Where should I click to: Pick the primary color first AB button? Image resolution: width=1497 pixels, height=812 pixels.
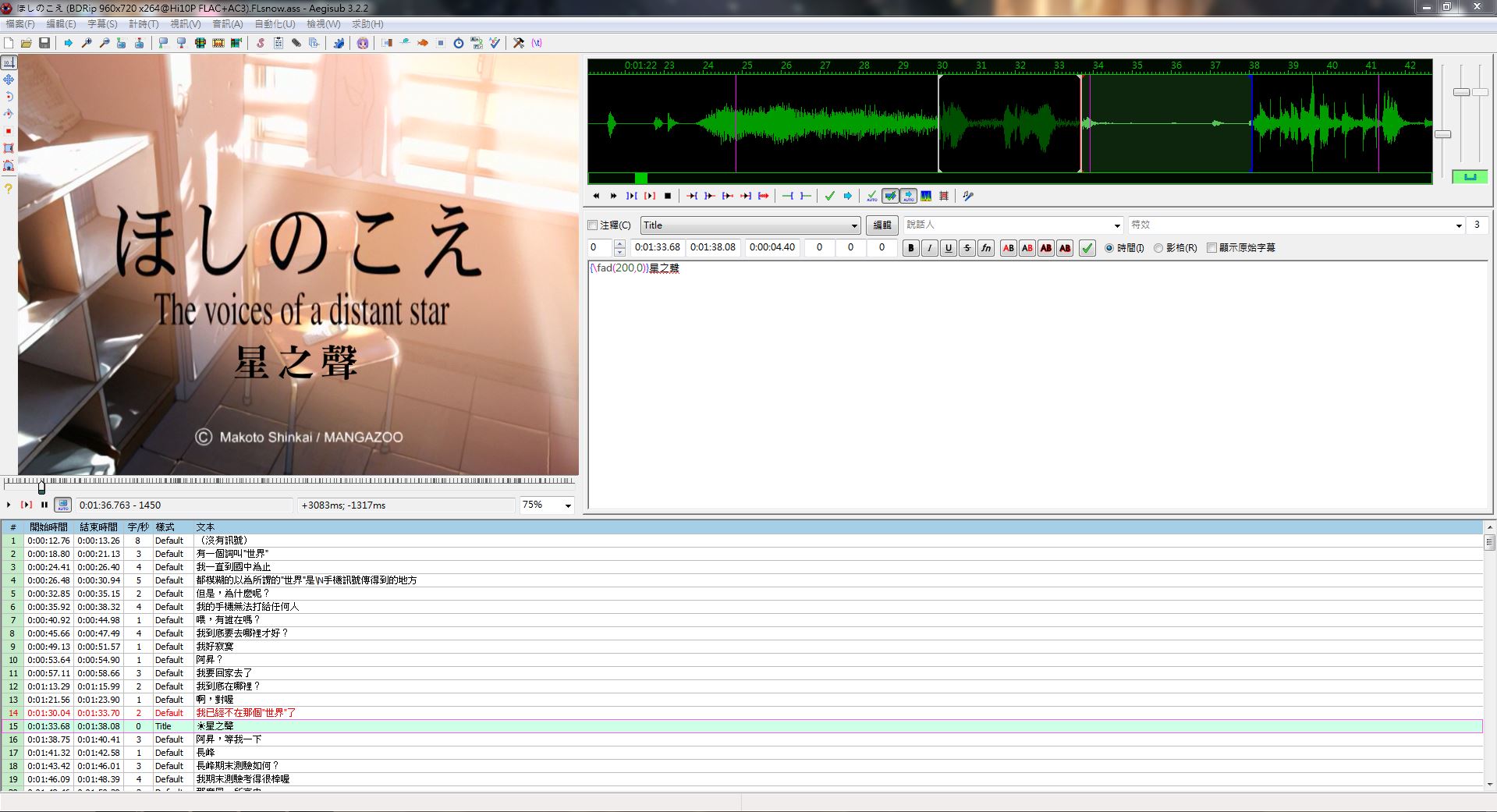1009,248
